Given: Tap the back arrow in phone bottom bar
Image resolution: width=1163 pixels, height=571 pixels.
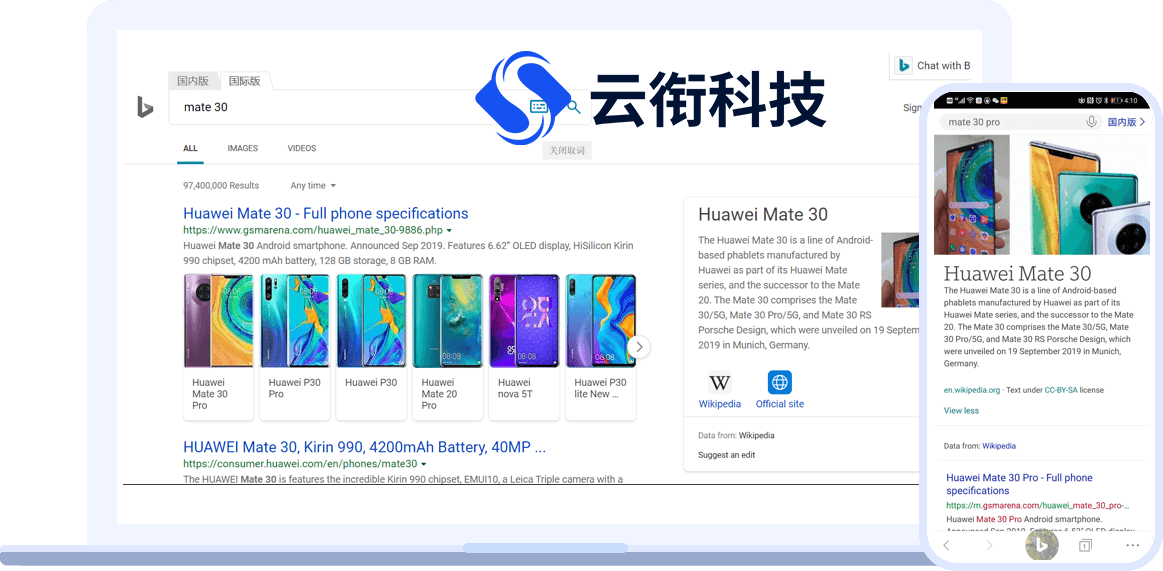Looking at the screenshot, I should (946, 545).
